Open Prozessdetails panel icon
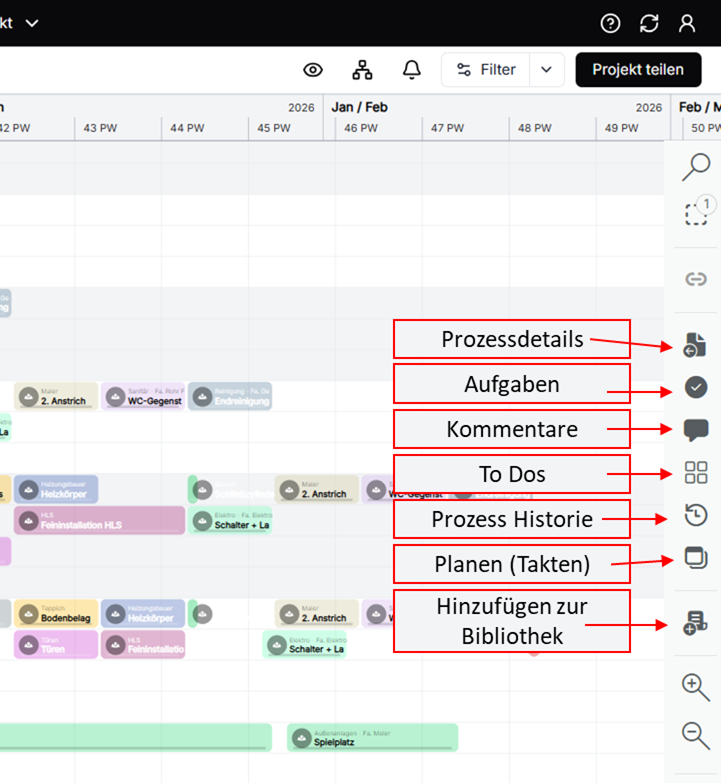This screenshot has width=721, height=783. pos(696,345)
